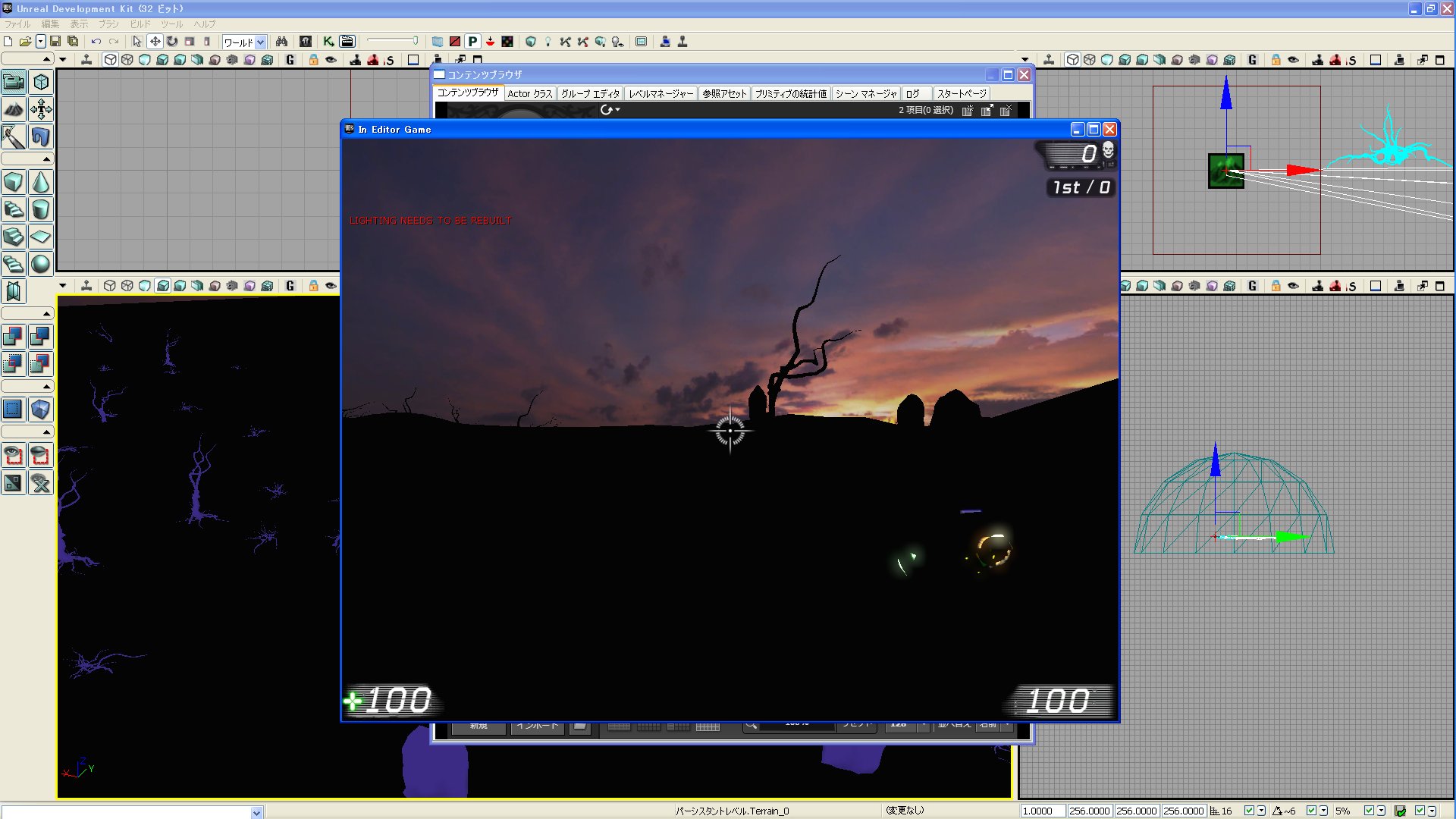The height and width of the screenshot is (819, 1456).
Task: Switch to the ログ tab
Action: click(x=912, y=93)
